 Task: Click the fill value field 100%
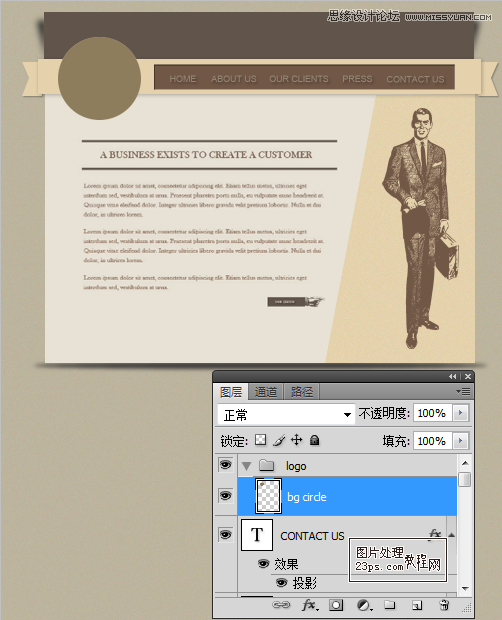click(432, 440)
